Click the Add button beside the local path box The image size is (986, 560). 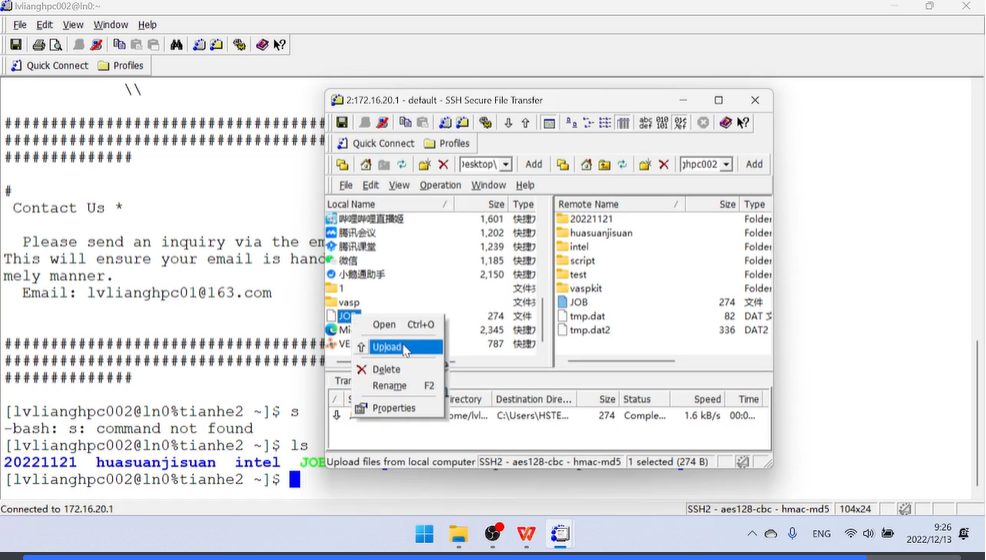tap(534, 164)
